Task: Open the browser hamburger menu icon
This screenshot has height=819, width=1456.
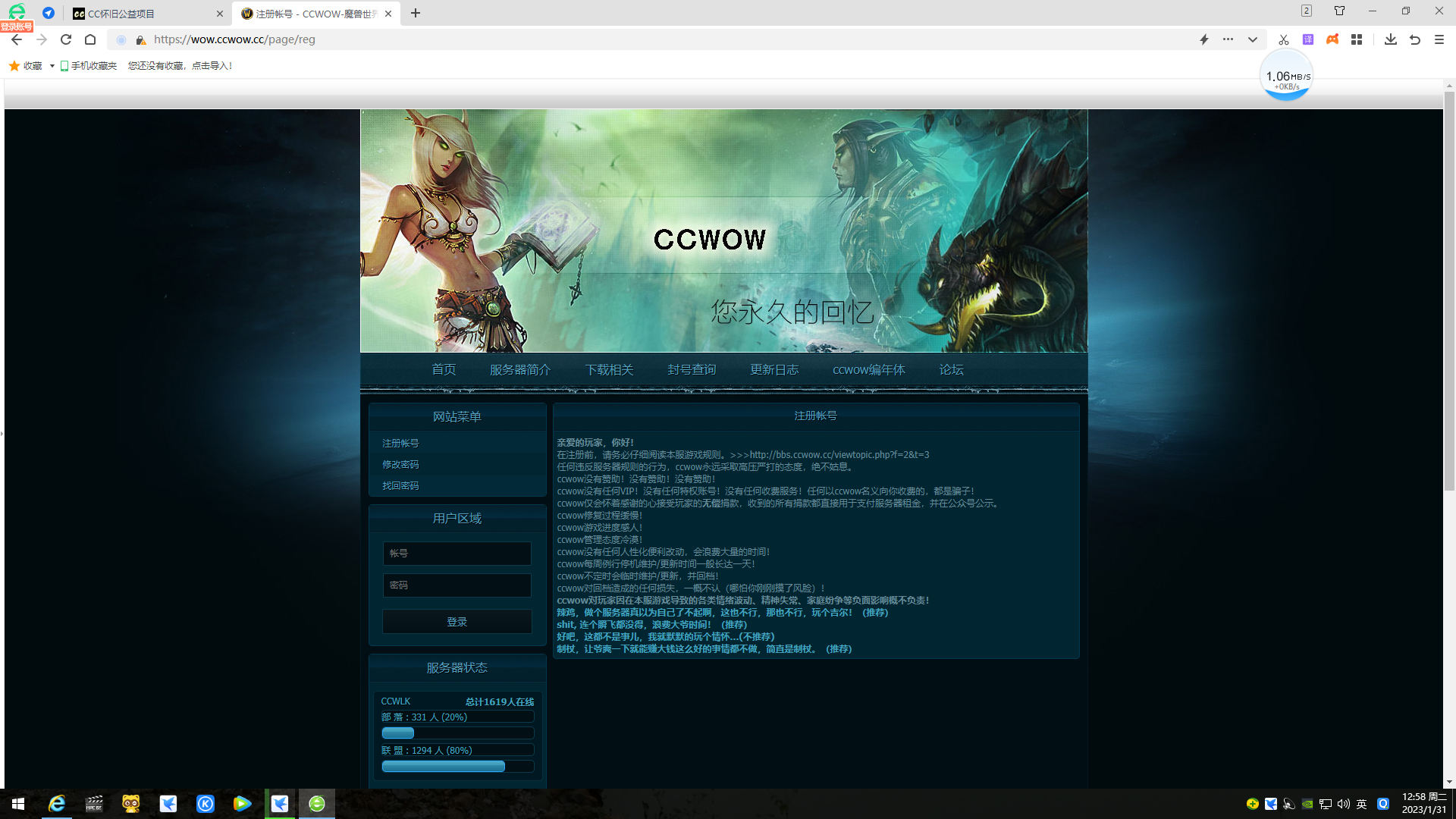Action: point(1439,39)
